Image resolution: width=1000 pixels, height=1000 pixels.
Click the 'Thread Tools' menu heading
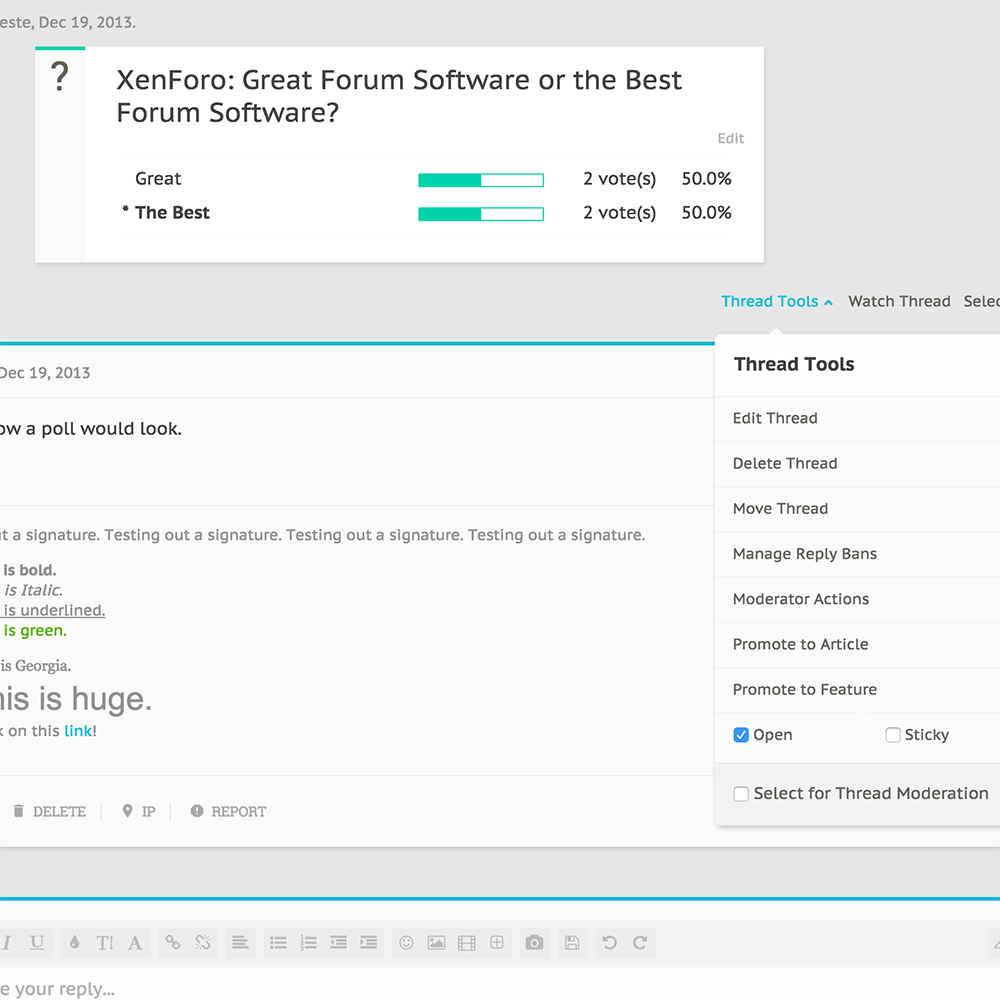[x=794, y=364]
